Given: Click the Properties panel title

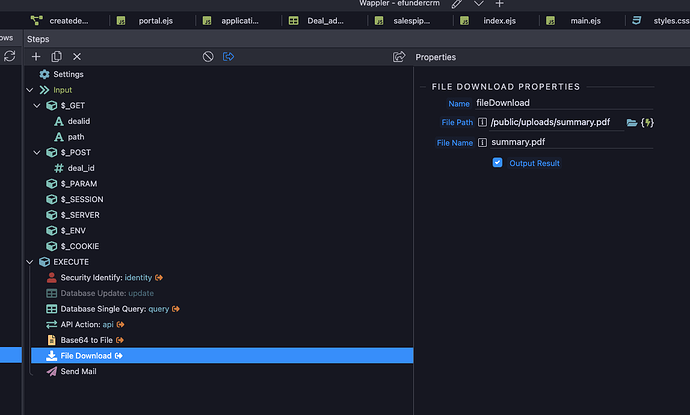Looking at the screenshot, I should coord(436,57).
